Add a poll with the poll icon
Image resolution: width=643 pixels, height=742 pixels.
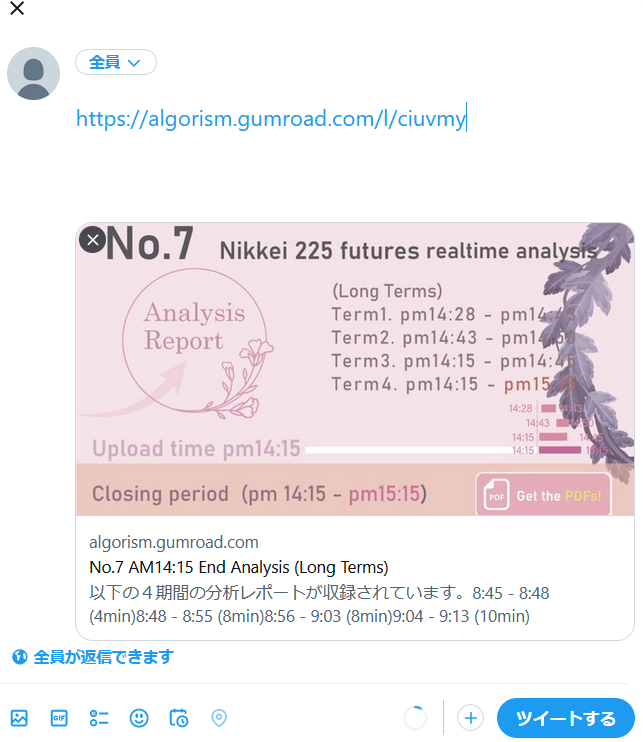pyautogui.click(x=99, y=718)
